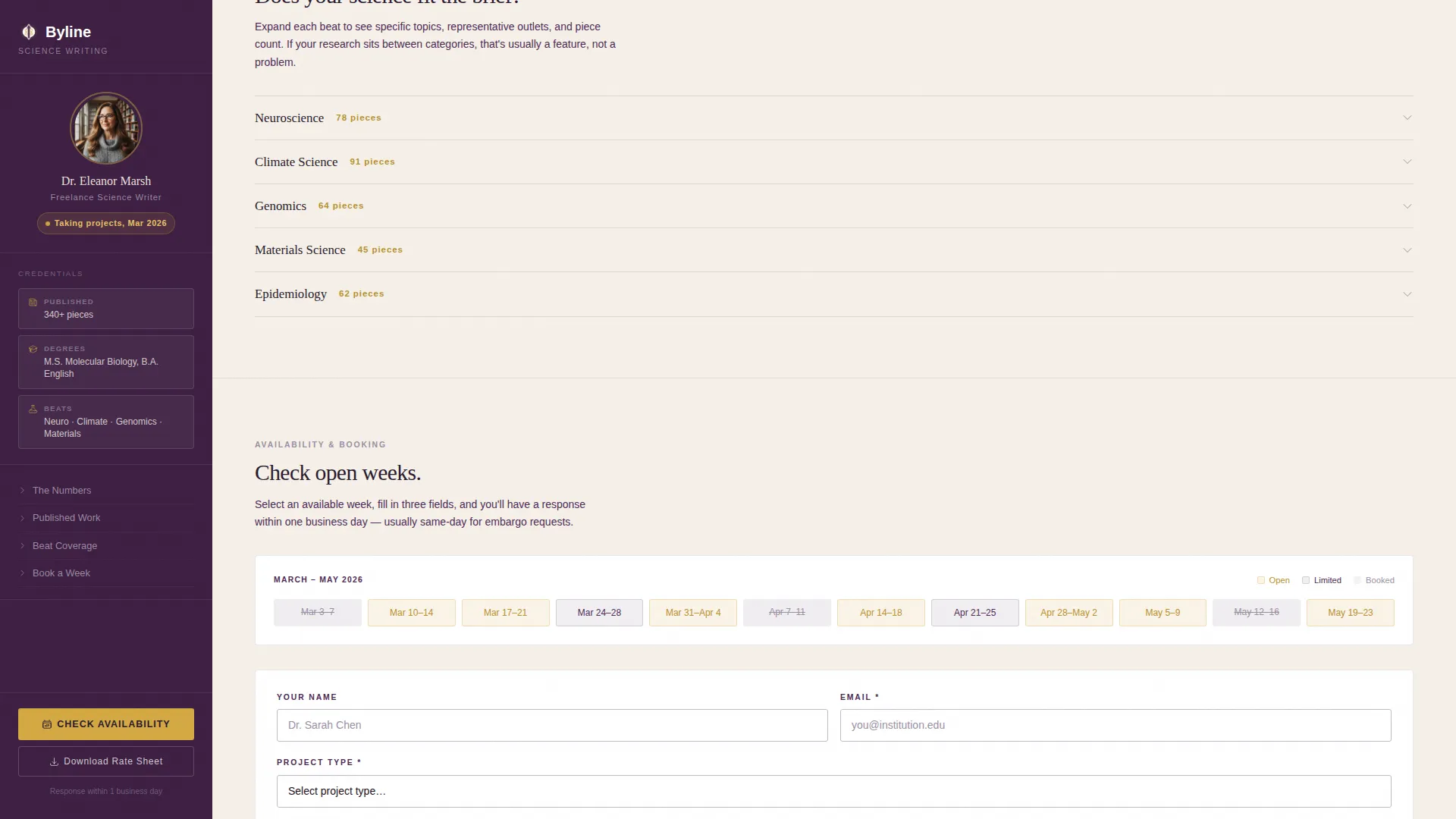
Task: Expand the Genomics beat row
Action: coord(833,206)
